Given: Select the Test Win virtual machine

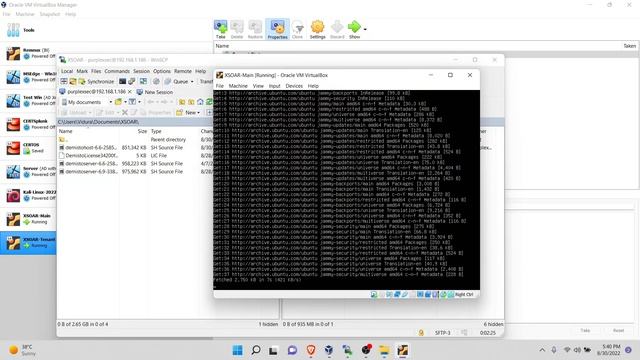Looking at the screenshot, I should coord(28,101).
